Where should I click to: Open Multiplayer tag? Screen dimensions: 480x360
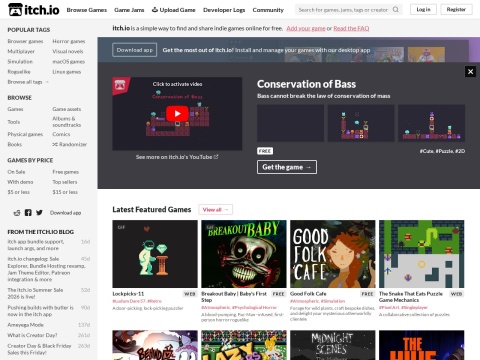click(21, 51)
